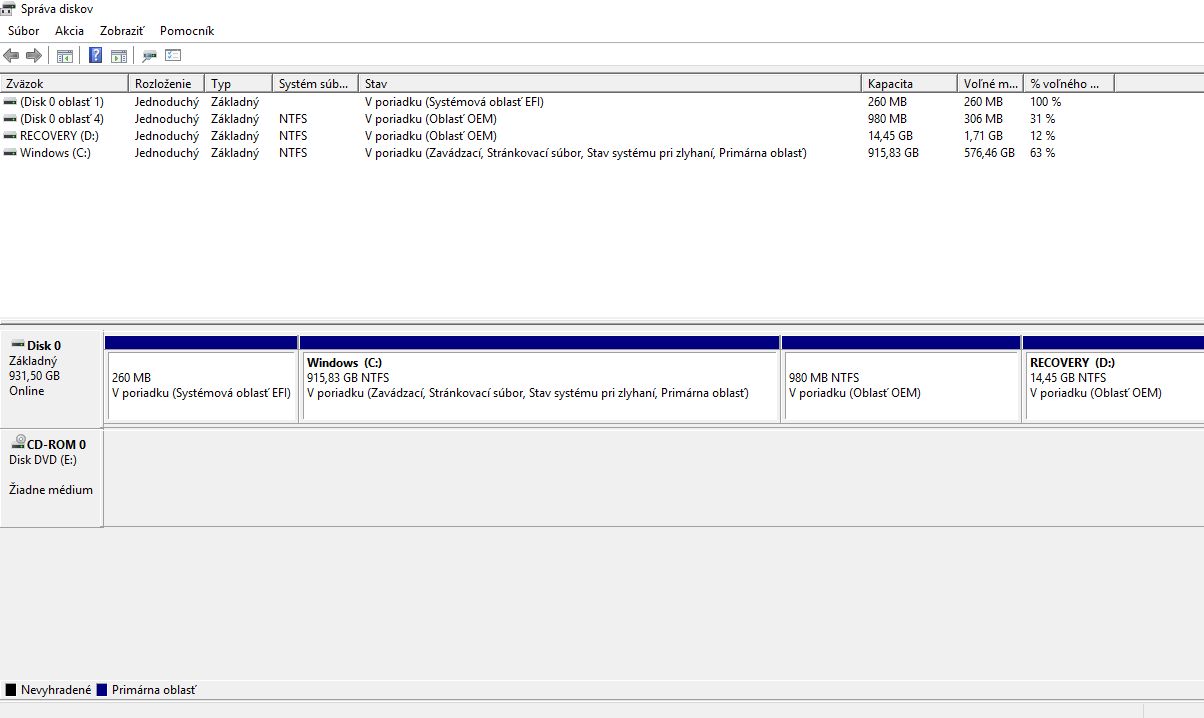
Task: Sort by the Kapacita column header
Action: pyautogui.click(x=910, y=84)
